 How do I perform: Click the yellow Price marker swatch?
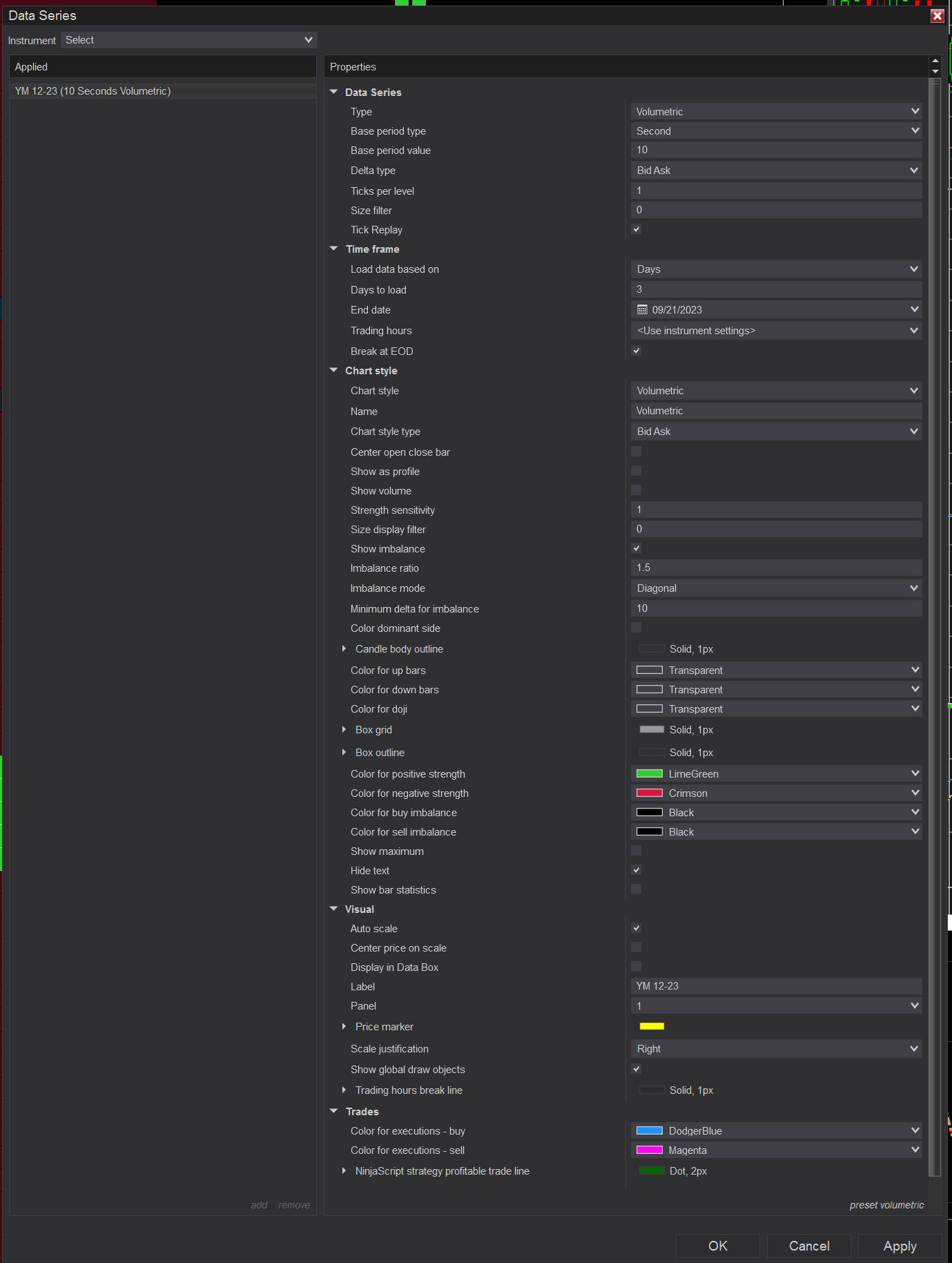click(x=652, y=1026)
